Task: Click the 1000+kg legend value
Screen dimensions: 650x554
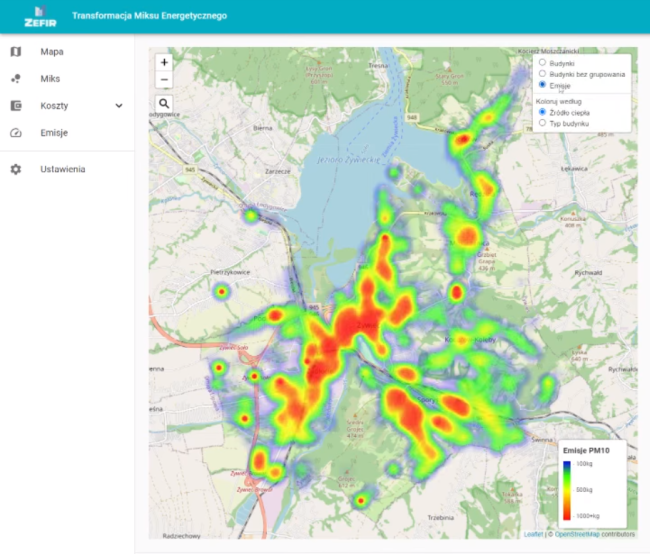Action: coord(588,516)
